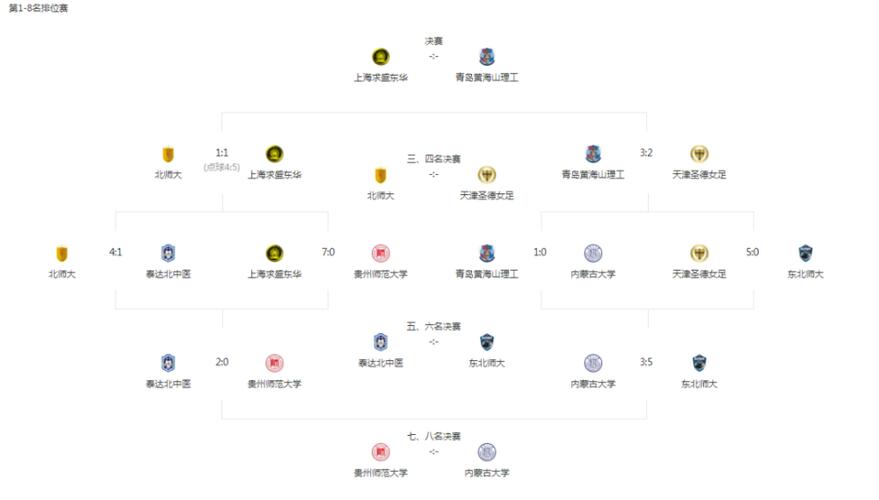Click 青岛黄海山理工 logo in the 决赛 match
This screenshot has width=879, height=500.
tap(487, 57)
